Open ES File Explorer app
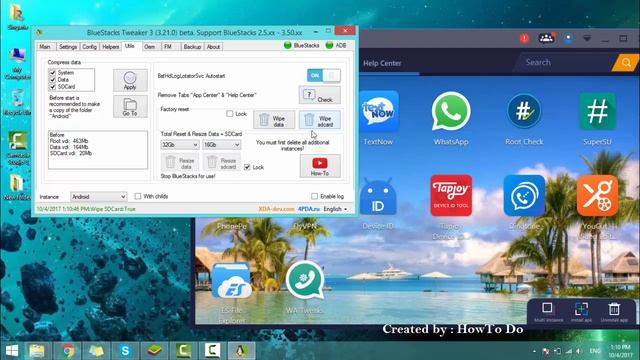The width and height of the screenshot is (640, 360). pyautogui.click(x=231, y=281)
